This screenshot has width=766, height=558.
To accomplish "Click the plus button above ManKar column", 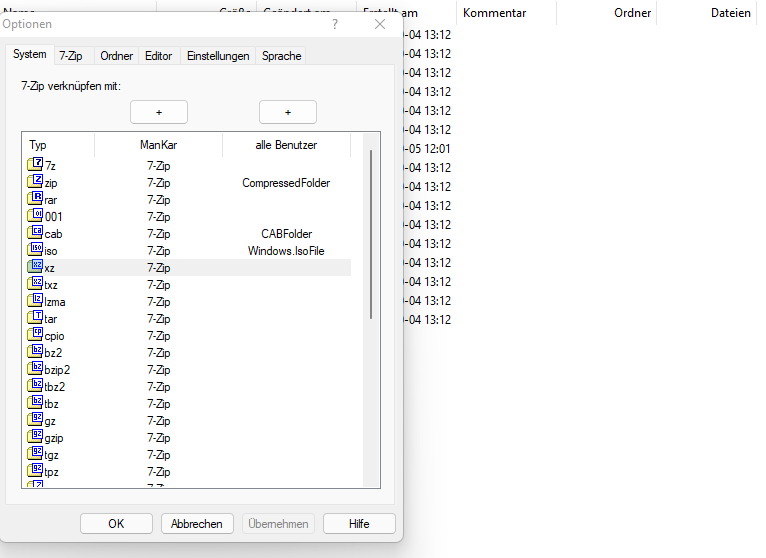I will (159, 112).
